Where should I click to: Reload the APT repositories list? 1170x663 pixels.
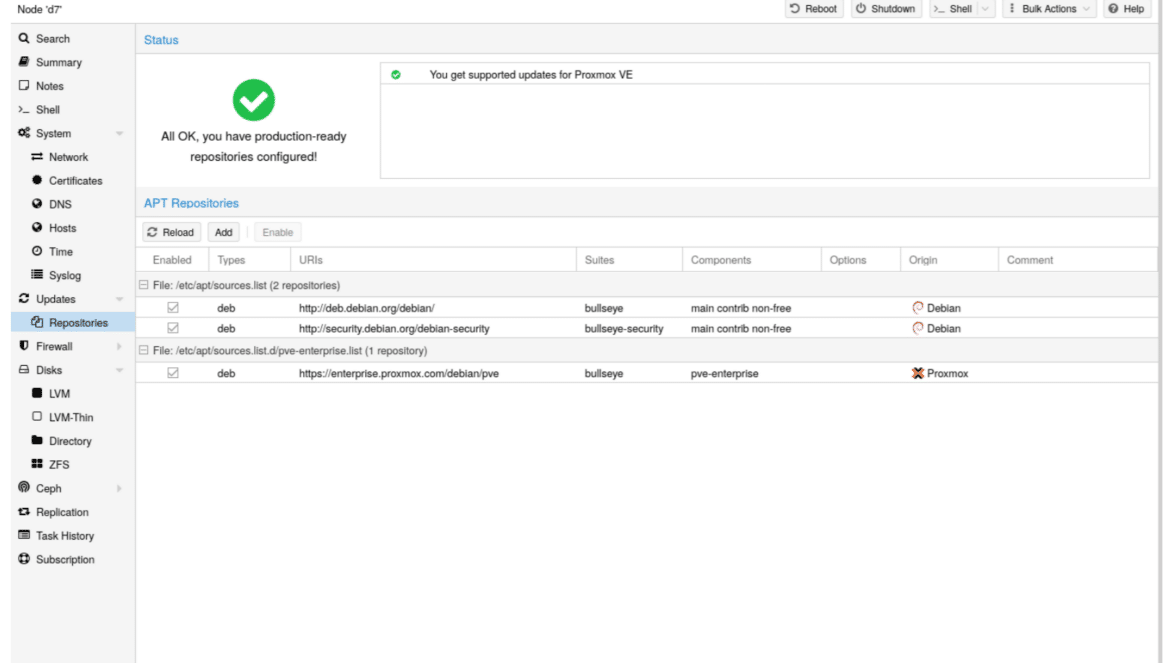click(x=171, y=232)
